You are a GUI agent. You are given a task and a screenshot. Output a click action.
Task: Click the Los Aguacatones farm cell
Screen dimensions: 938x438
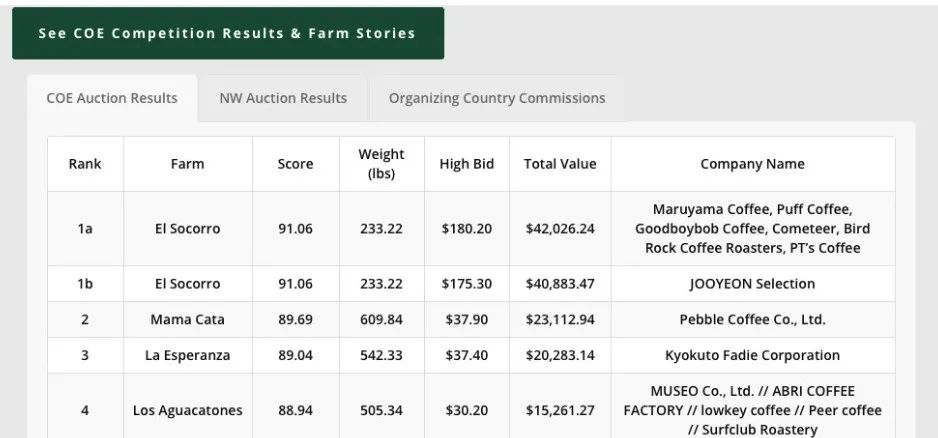pos(187,410)
